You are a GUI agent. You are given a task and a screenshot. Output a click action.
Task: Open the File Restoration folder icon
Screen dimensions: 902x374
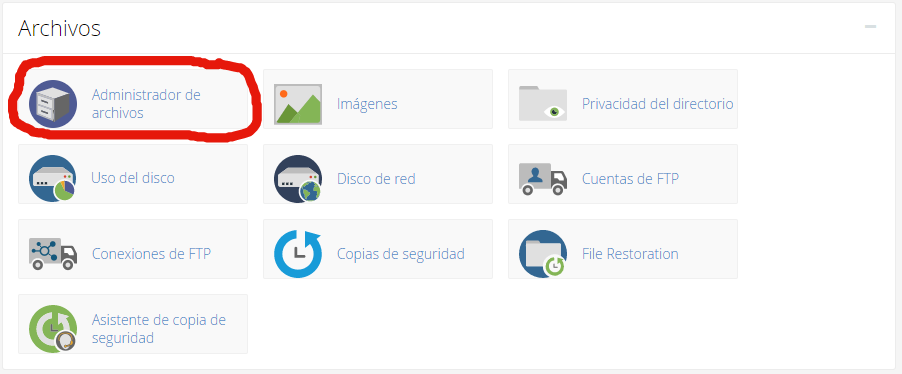pos(542,254)
